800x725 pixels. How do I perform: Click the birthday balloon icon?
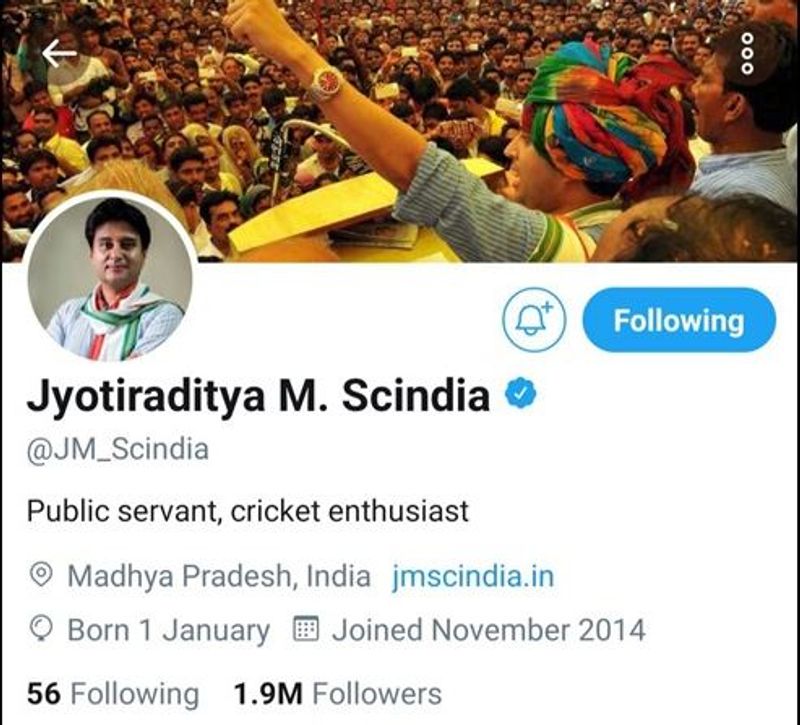(x=41, y=629)
